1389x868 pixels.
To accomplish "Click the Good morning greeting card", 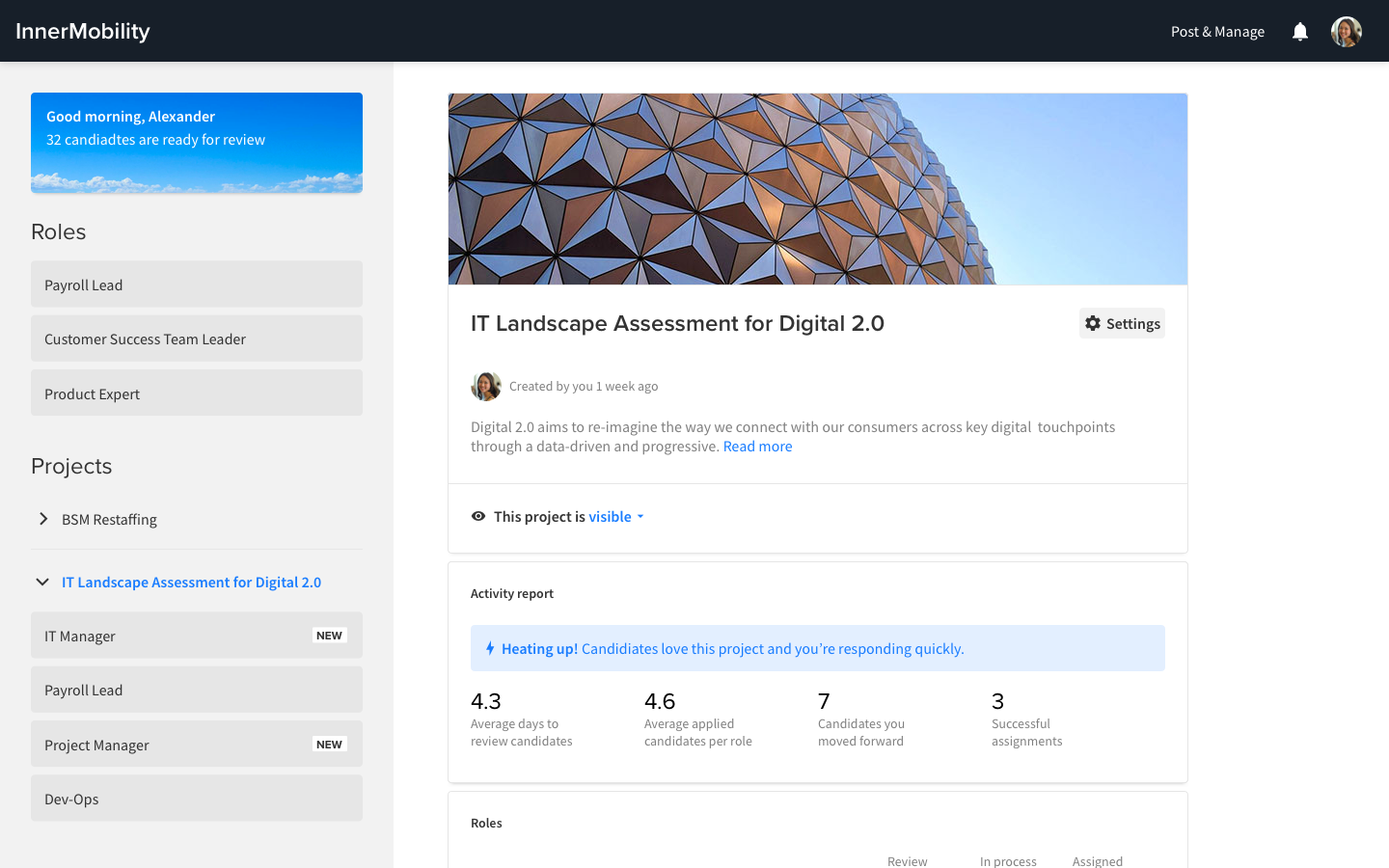I will pyautogui.click(x=197, y=143).
